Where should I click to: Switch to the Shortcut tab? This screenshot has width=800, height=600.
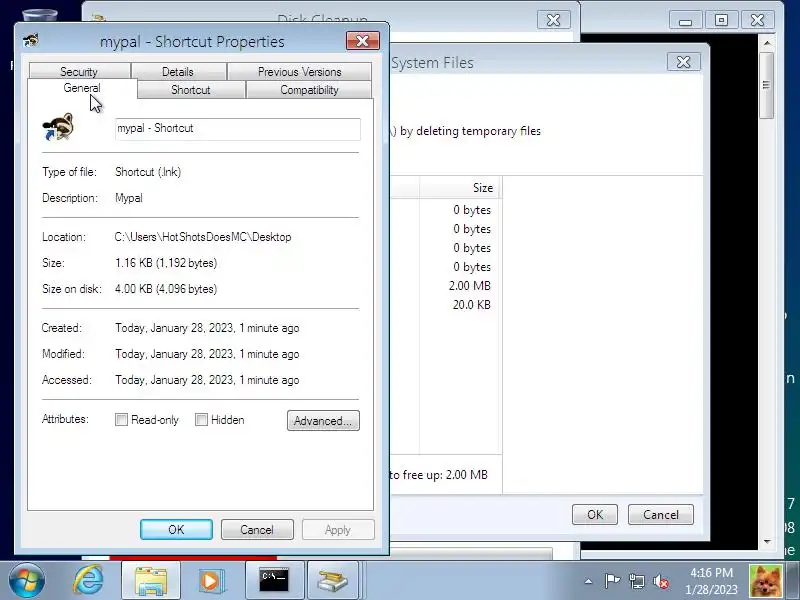click(x=191, y=90)
